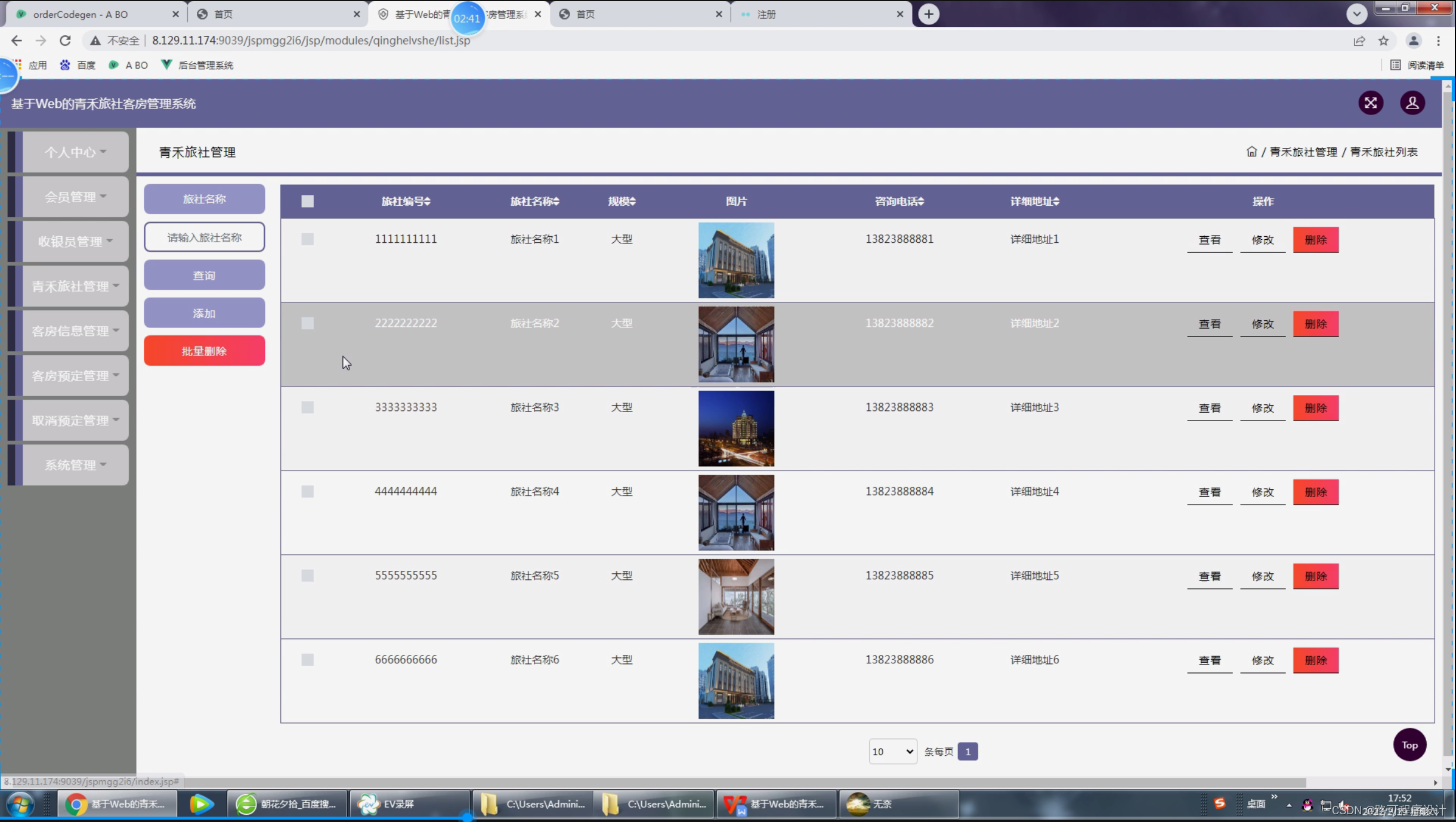Click the 请输入旅社名称 search field
Screen dimensions: 1456x822
tap(204, 237)
